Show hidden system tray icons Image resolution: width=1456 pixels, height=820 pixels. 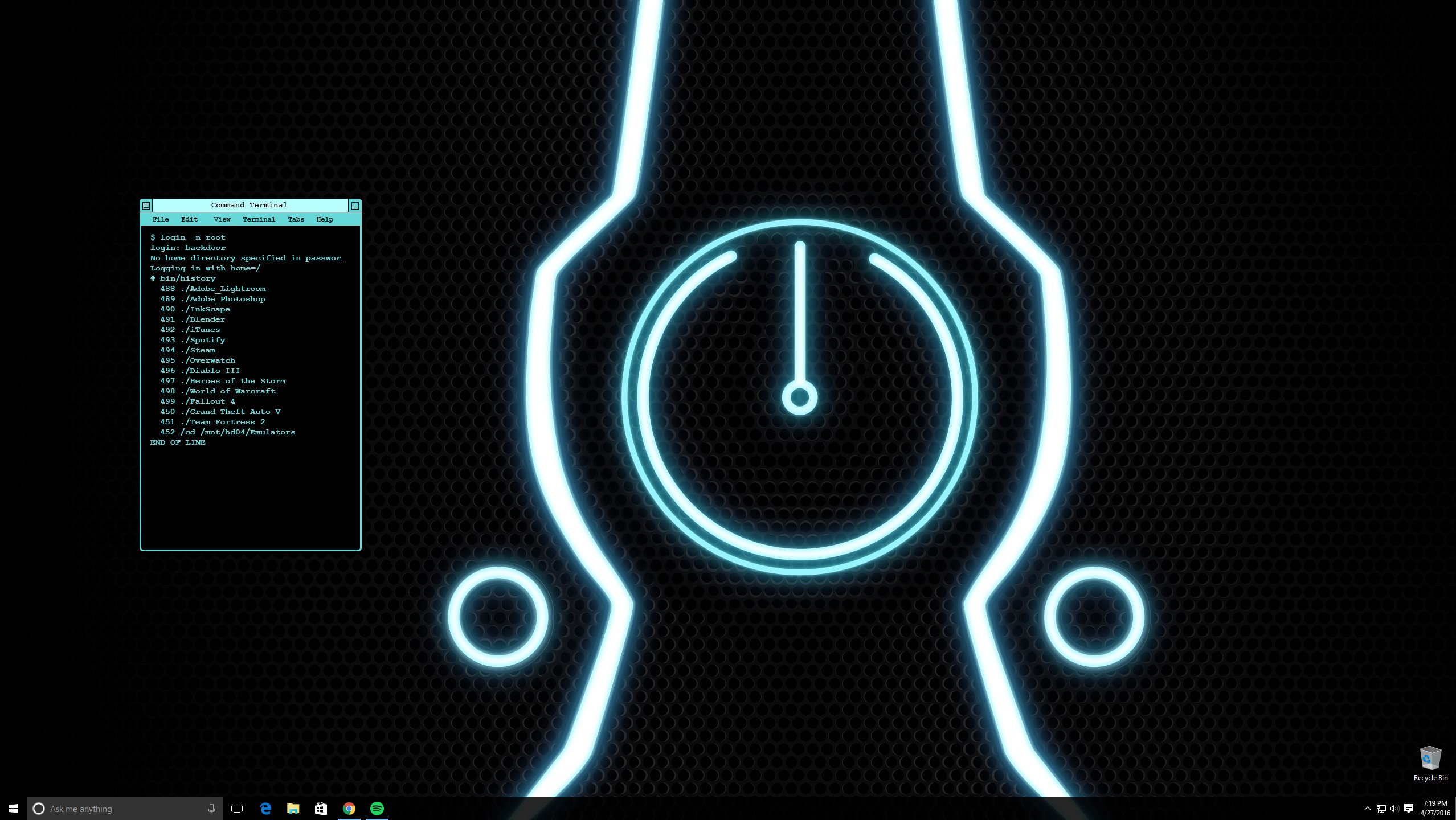[1367, 809]
